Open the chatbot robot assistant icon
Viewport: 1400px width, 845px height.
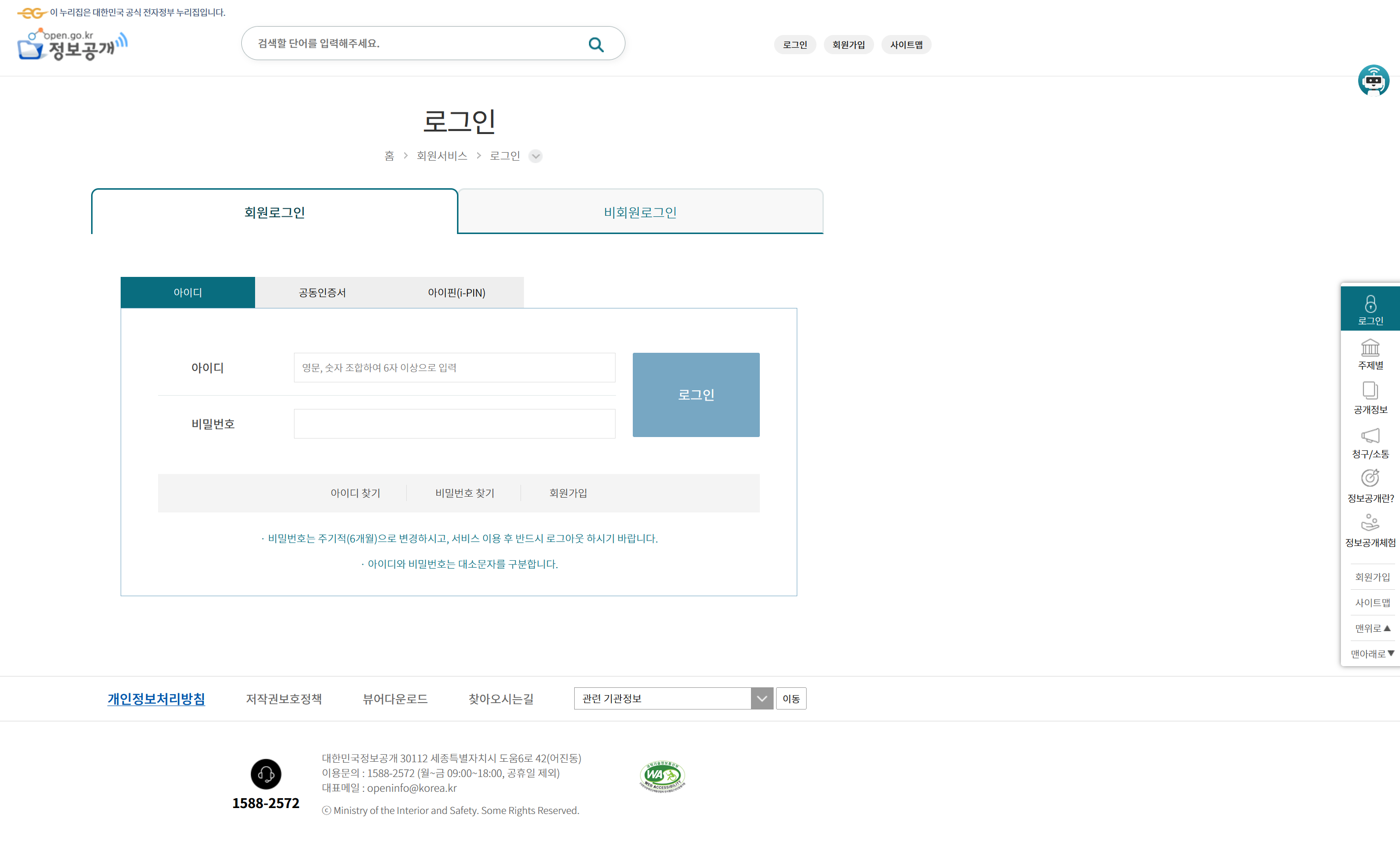click(x=1373, y=80)
